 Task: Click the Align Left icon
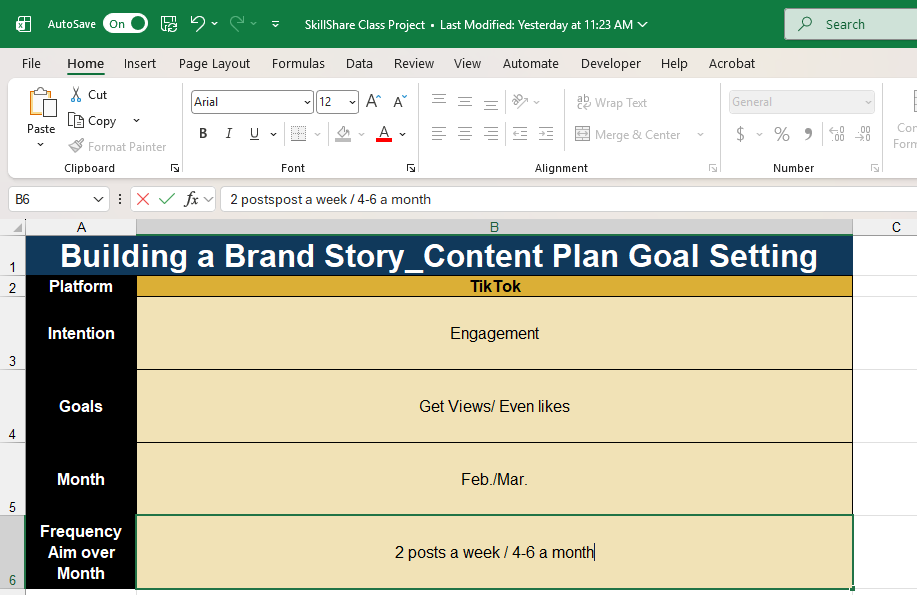click(439, 134)
